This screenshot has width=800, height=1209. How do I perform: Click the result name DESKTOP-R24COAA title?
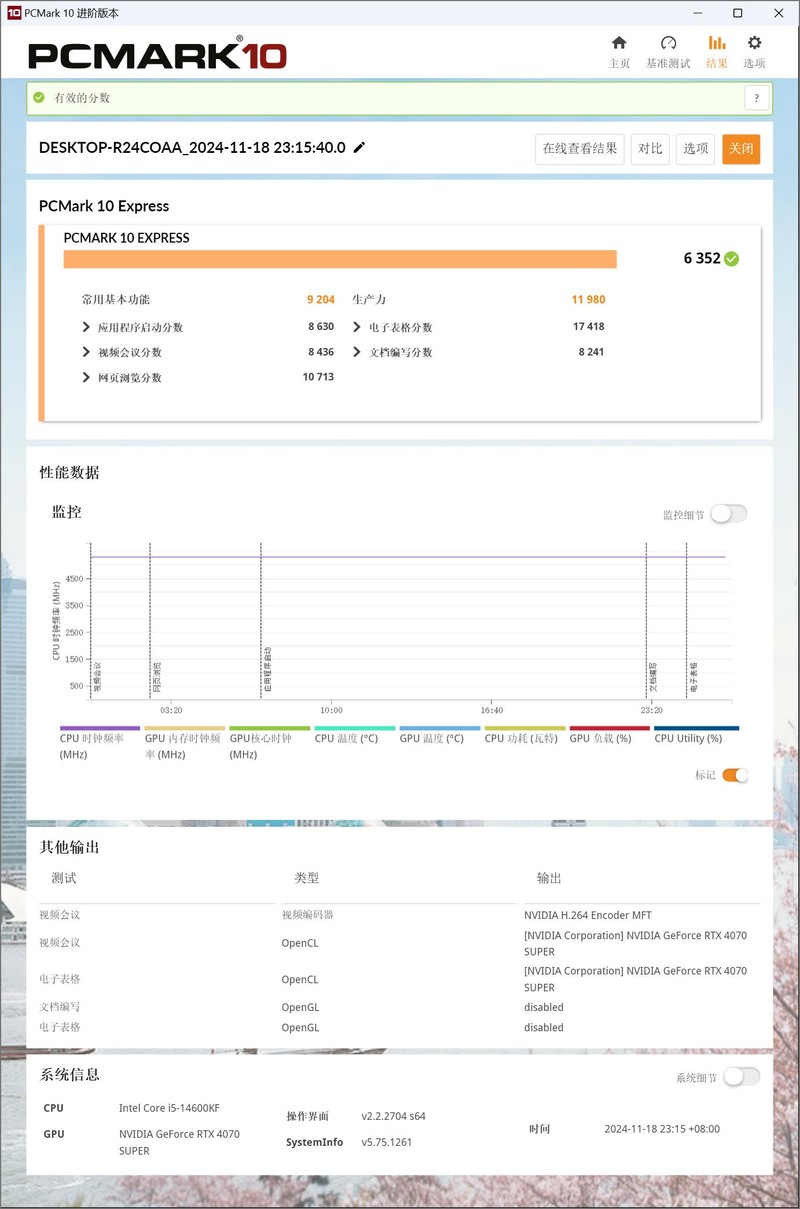[192, 147]
